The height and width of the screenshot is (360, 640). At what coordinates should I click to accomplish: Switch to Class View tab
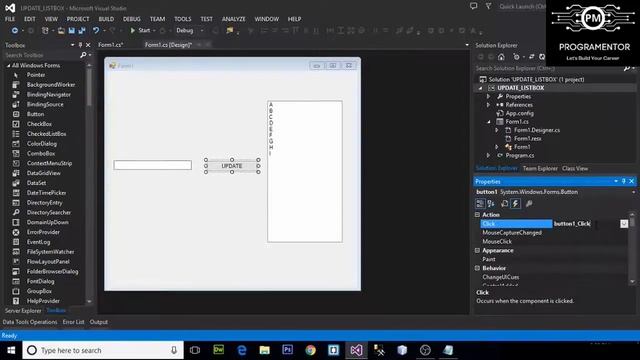(x=575, y=168)
